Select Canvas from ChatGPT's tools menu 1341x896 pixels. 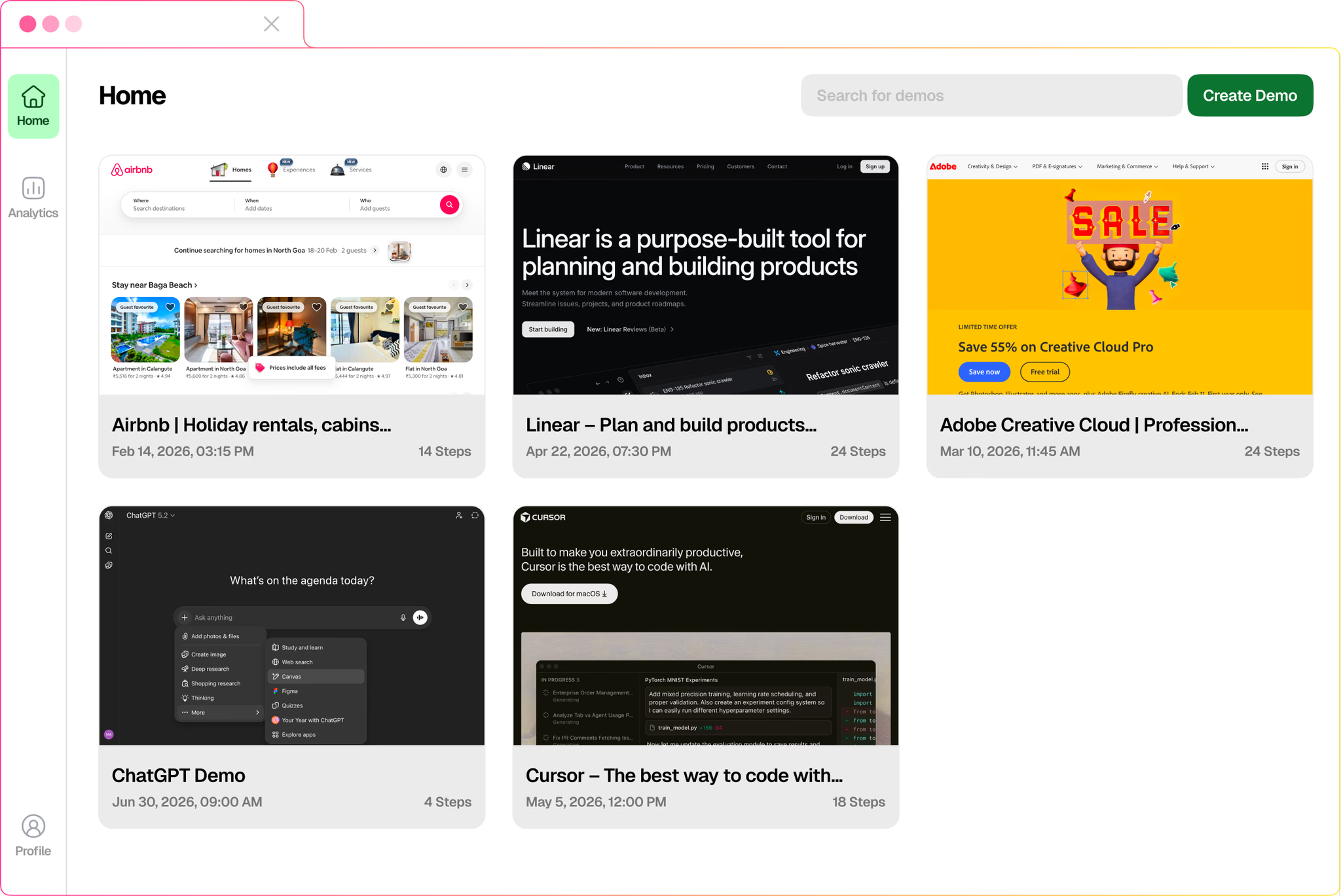click(x=291, y=676)
